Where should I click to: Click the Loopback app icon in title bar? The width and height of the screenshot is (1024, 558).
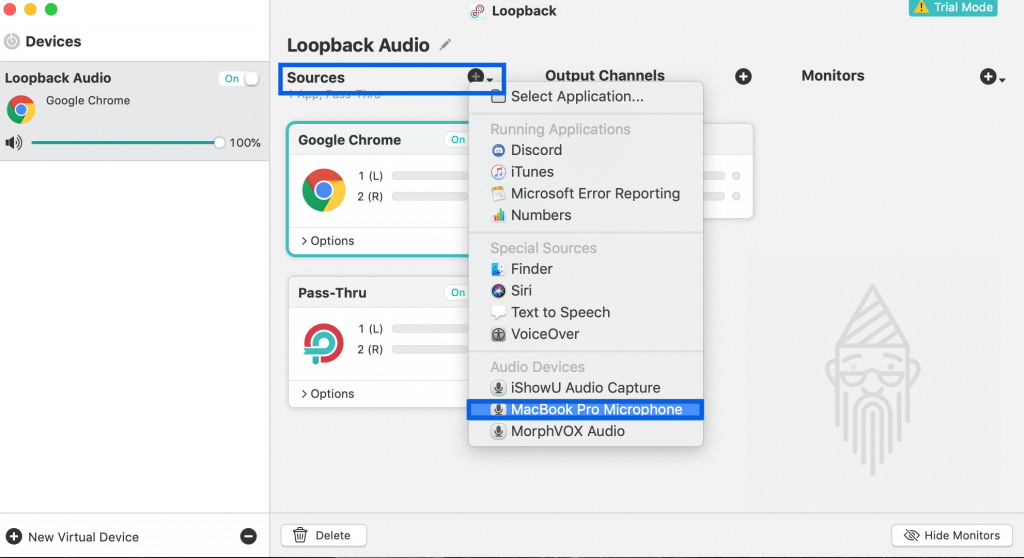point(477,11)
